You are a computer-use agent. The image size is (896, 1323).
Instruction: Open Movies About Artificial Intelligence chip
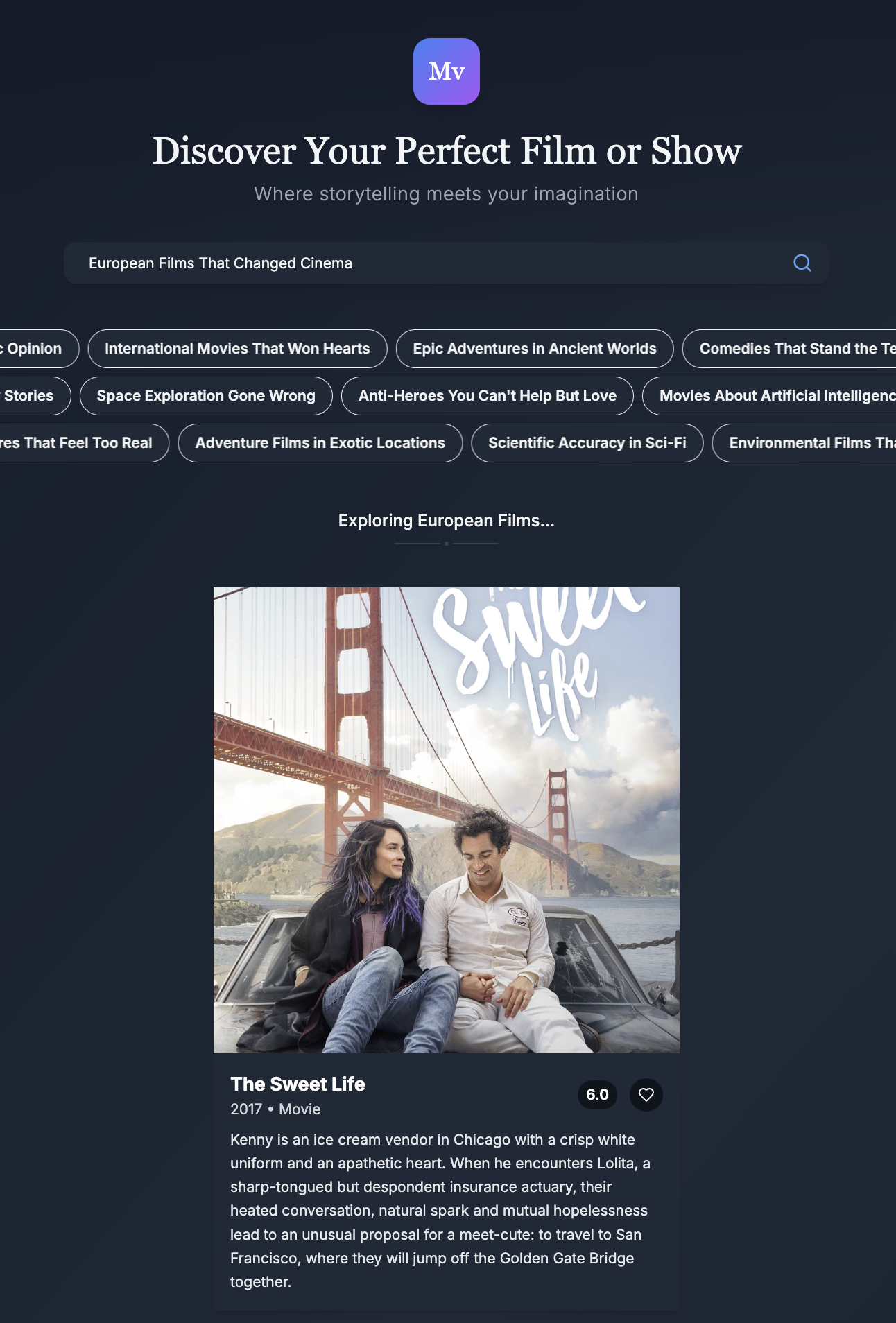pyautogui.click(x=769, y=396)
